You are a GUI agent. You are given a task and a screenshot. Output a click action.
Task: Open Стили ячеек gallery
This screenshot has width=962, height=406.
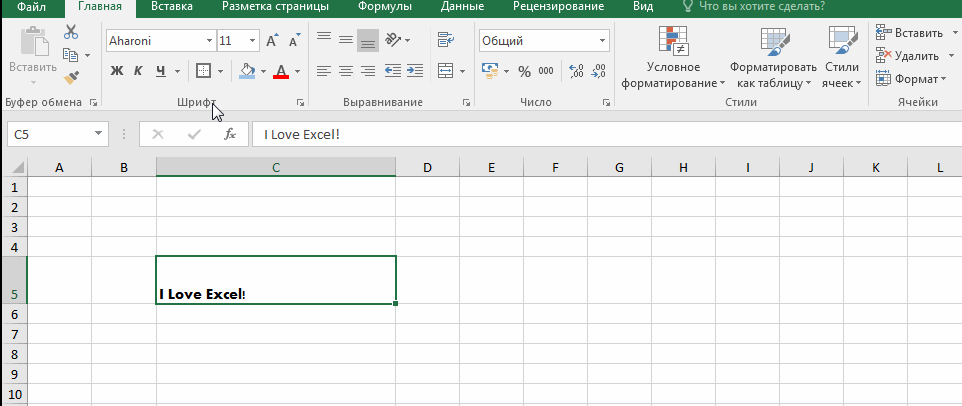[x=842, y=57]
